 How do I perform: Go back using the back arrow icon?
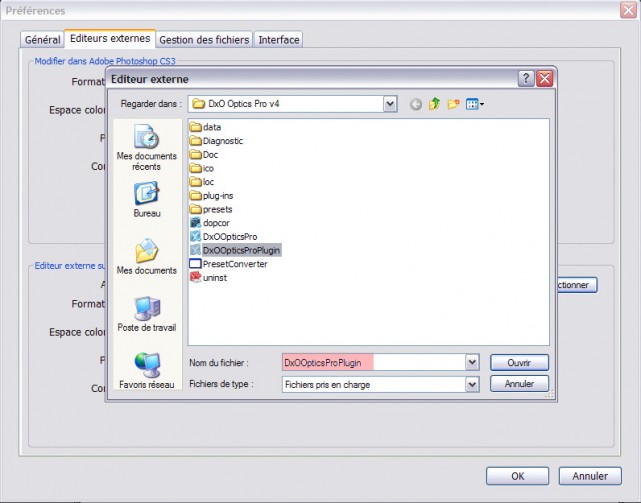tap(416, 104)
